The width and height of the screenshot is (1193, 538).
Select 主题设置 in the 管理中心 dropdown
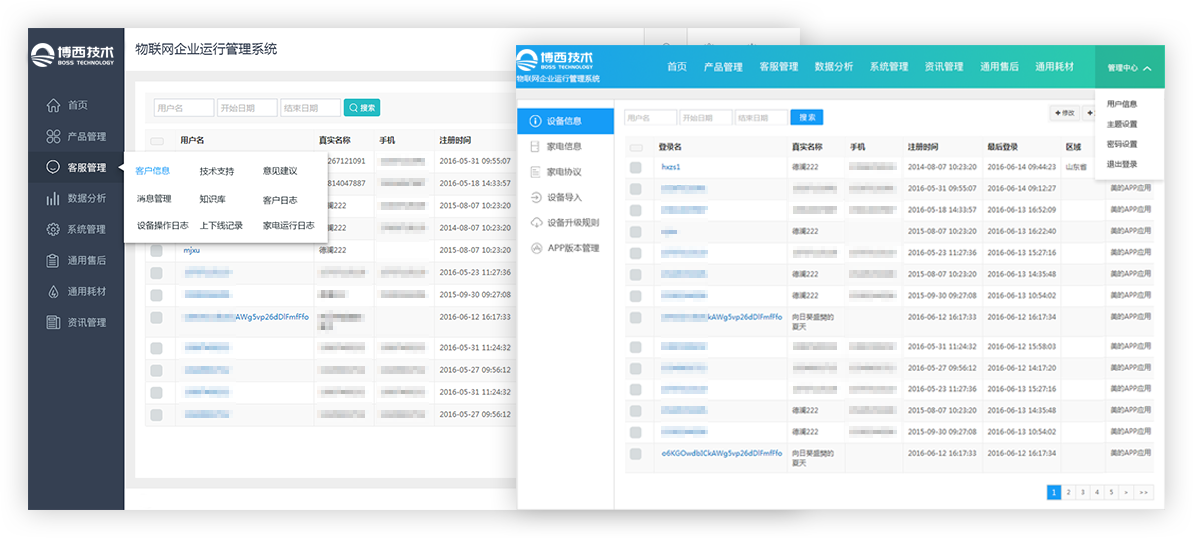1122,124
